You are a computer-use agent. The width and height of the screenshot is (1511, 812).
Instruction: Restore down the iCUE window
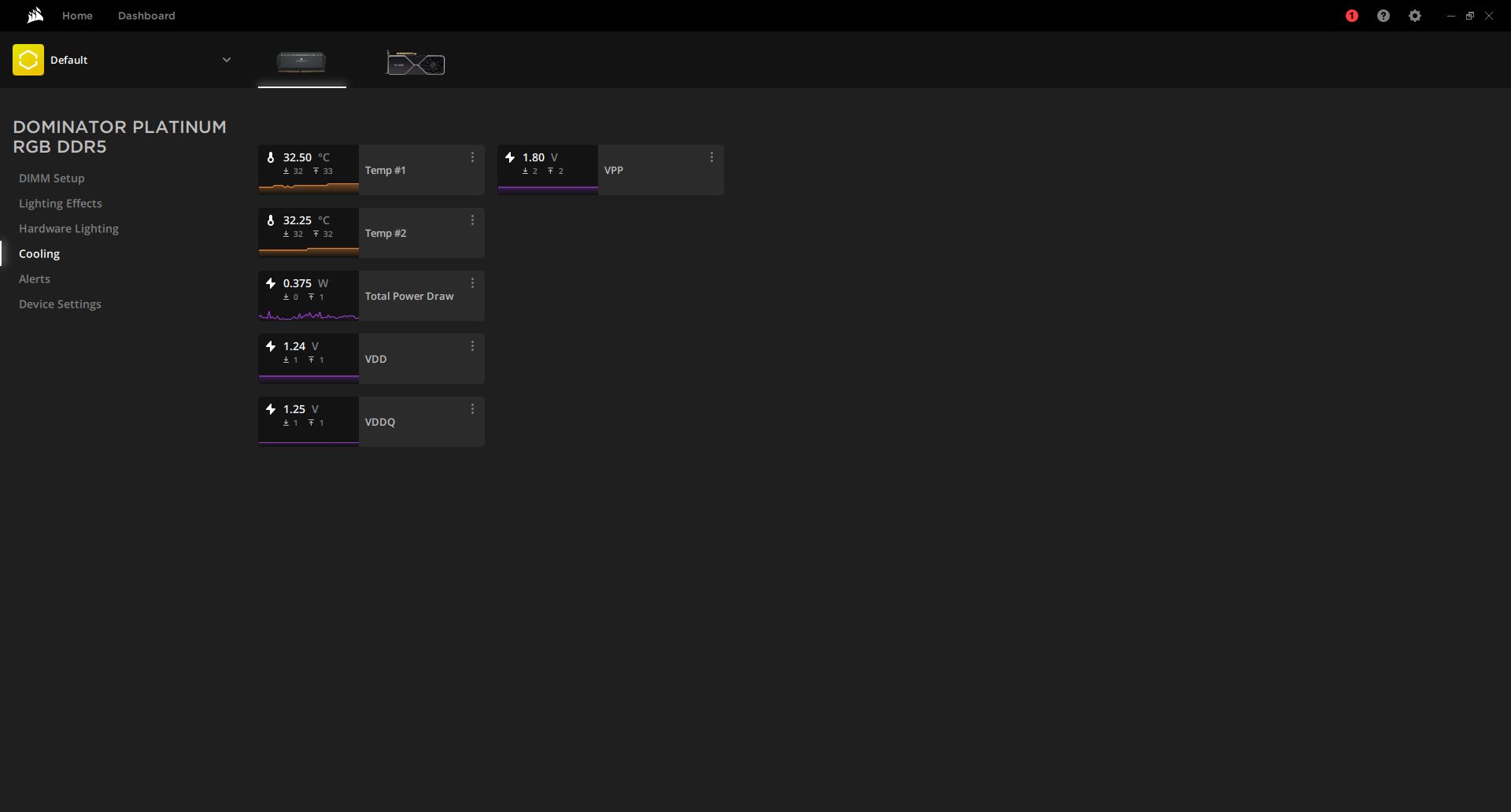pos(1470,16)
